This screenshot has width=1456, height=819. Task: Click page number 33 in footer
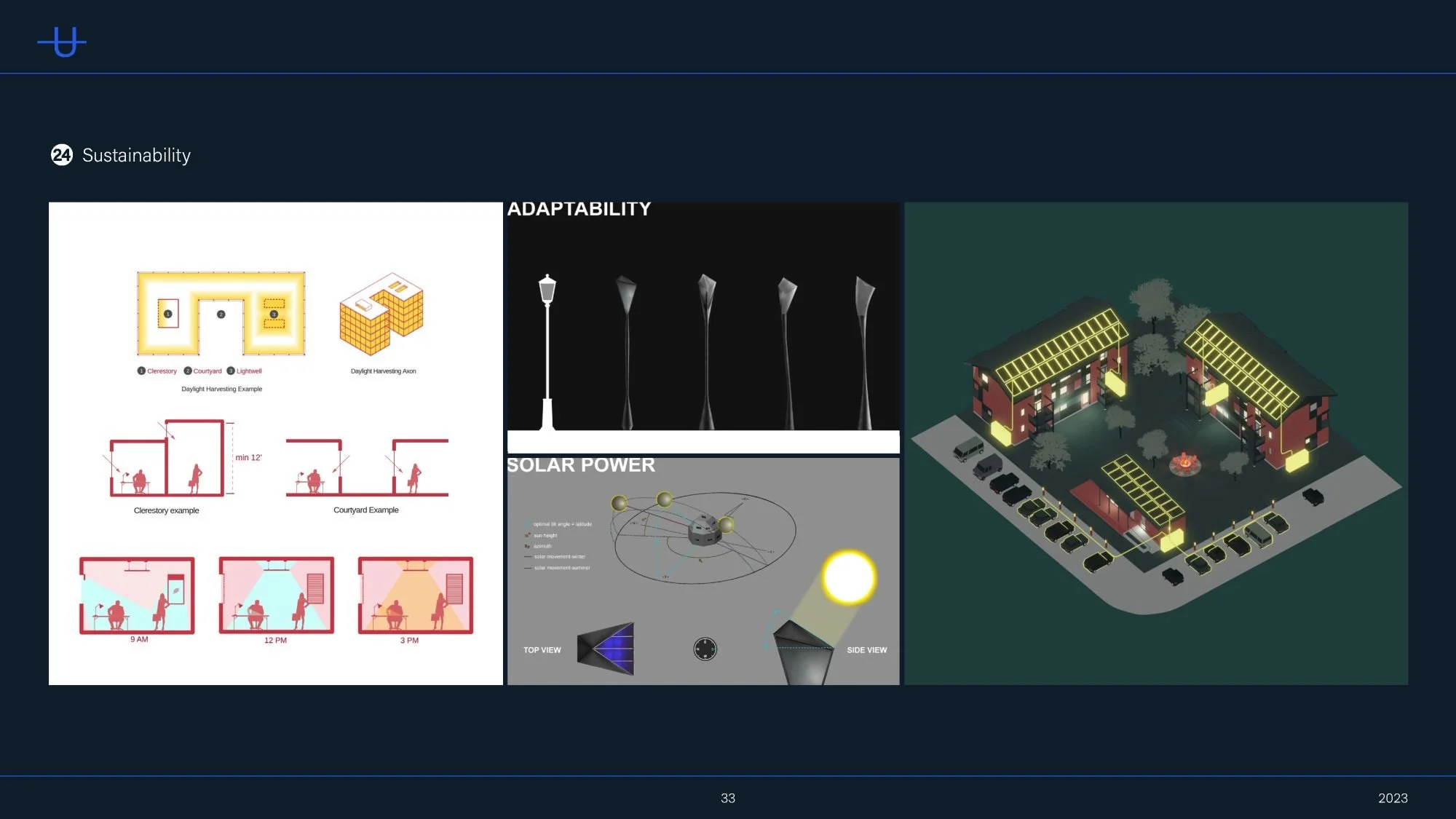[x=727, y=798]
